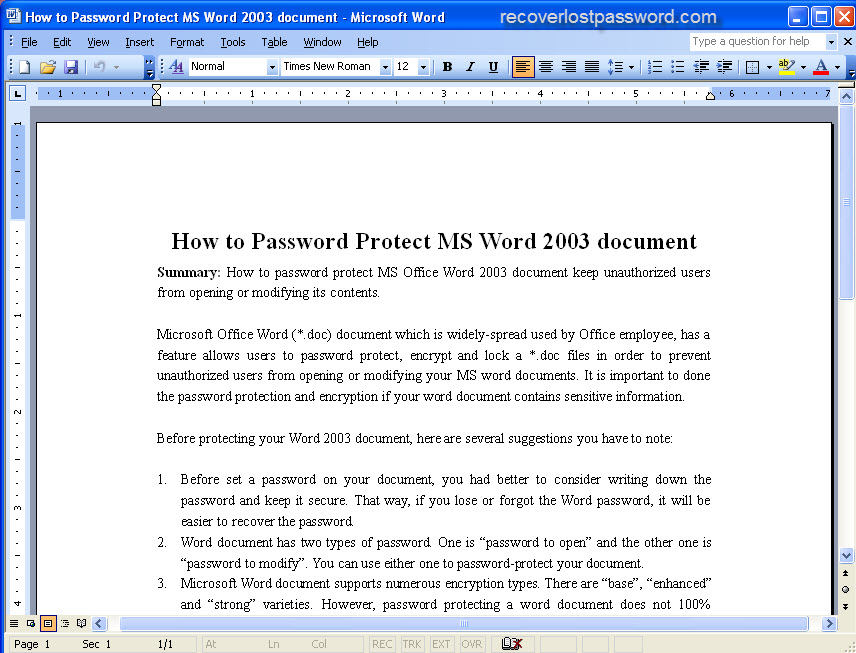Align text to the right

[568, 67]
